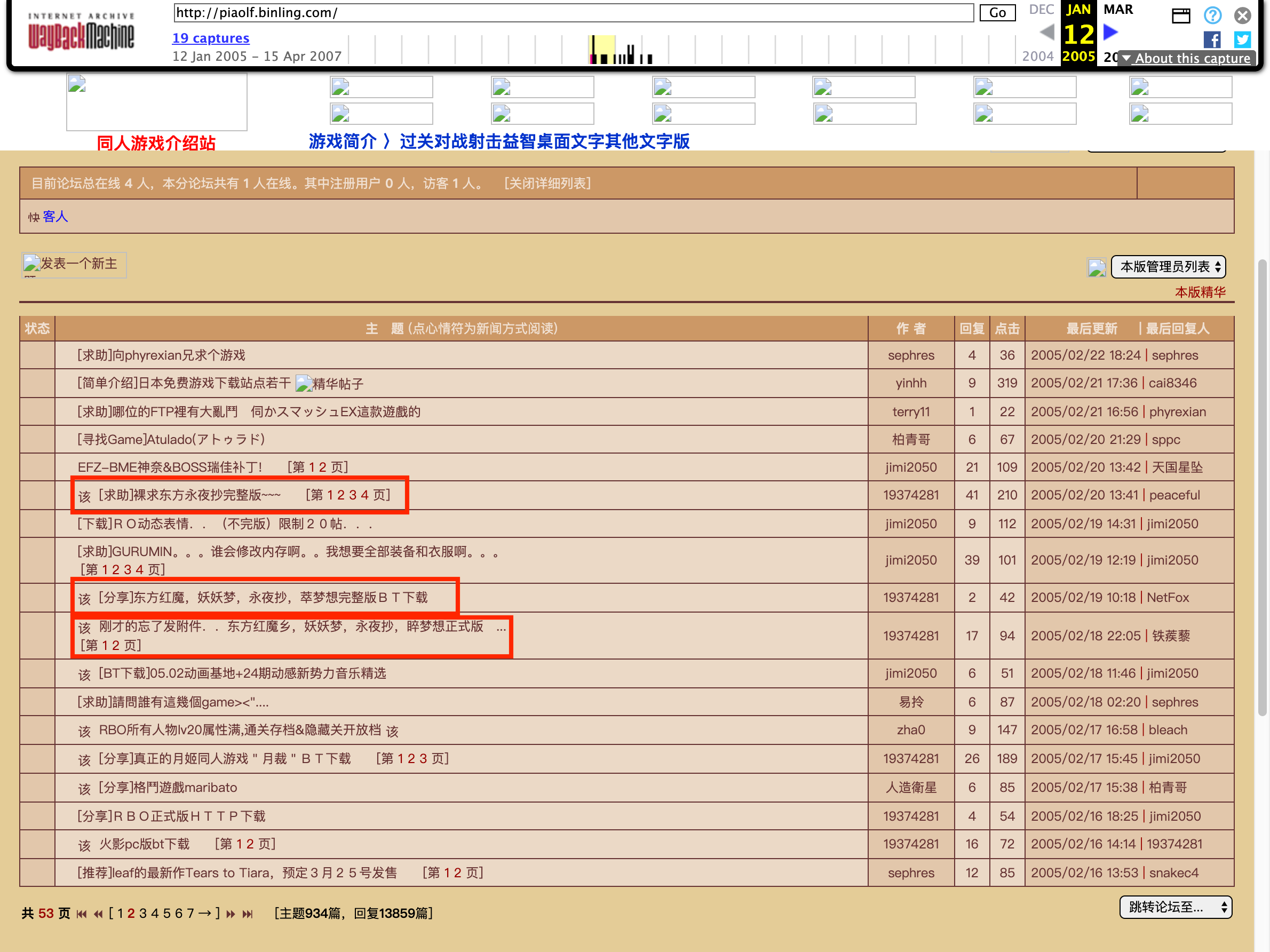Close the Wayback toolbar with X icon

(1242, 15)
